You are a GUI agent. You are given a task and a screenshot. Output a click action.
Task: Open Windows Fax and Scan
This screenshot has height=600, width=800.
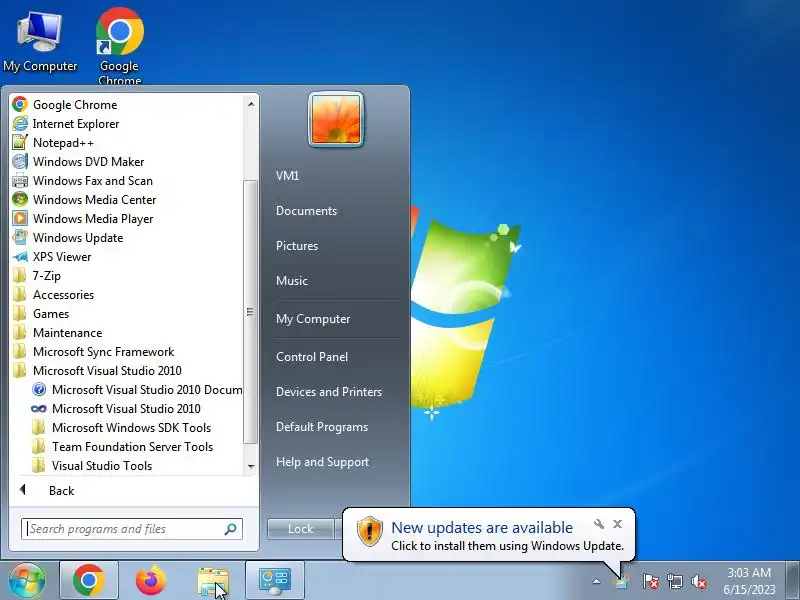(x=82, y=181)
